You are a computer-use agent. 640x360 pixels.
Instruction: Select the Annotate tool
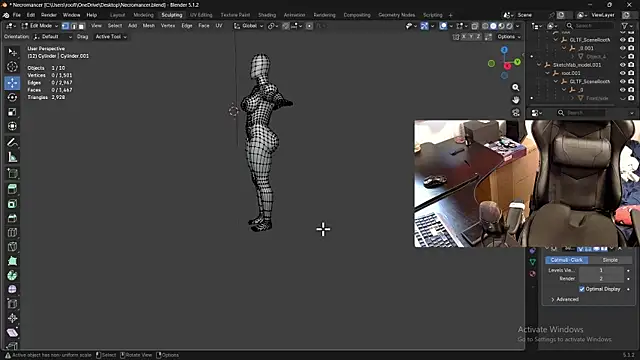pyautogui.click(x=12, y=142)
